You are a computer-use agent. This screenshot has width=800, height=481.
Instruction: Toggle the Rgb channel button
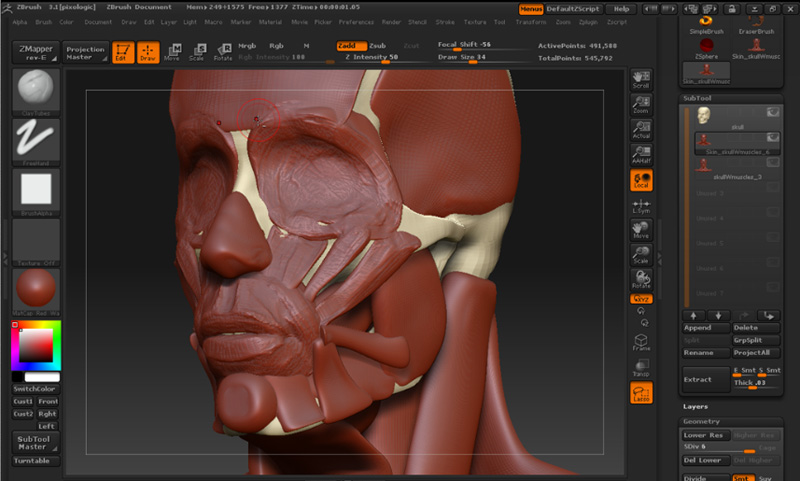coord(276,45)
